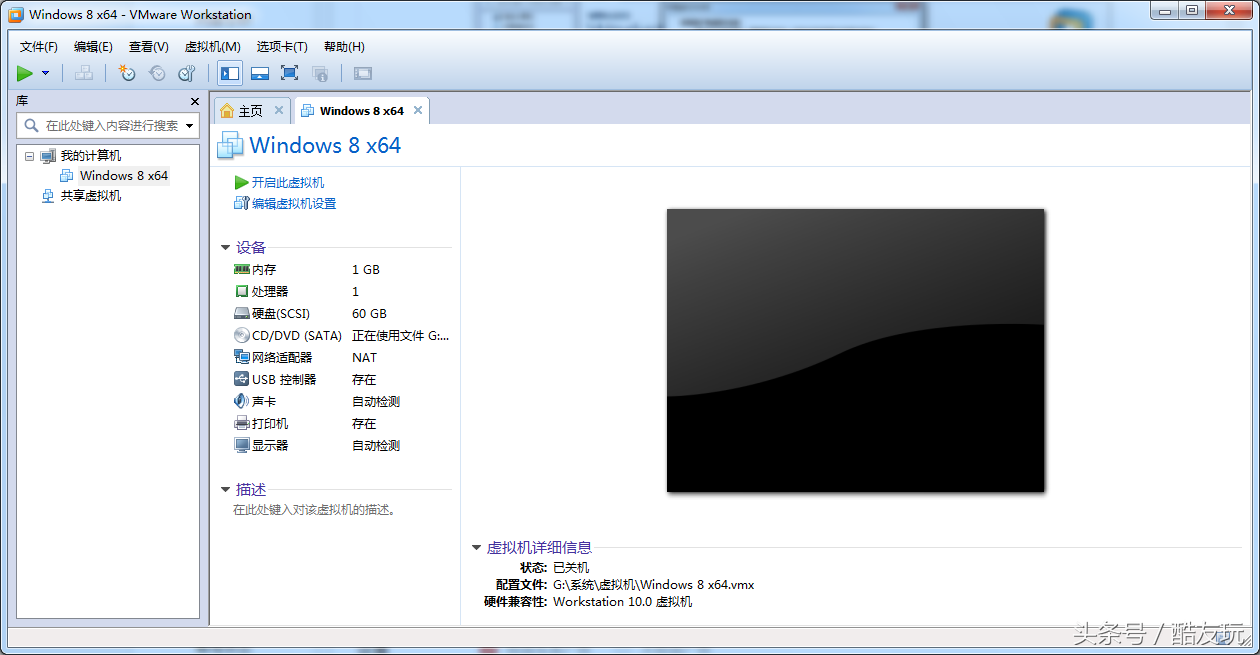
Task: Click the 网络适配器 network adapter icon
Action: tap(241, 358)
